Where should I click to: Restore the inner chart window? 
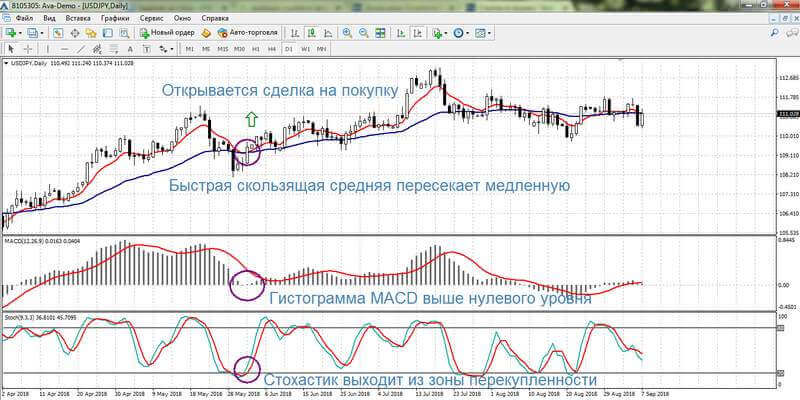[x=784, y=18]
